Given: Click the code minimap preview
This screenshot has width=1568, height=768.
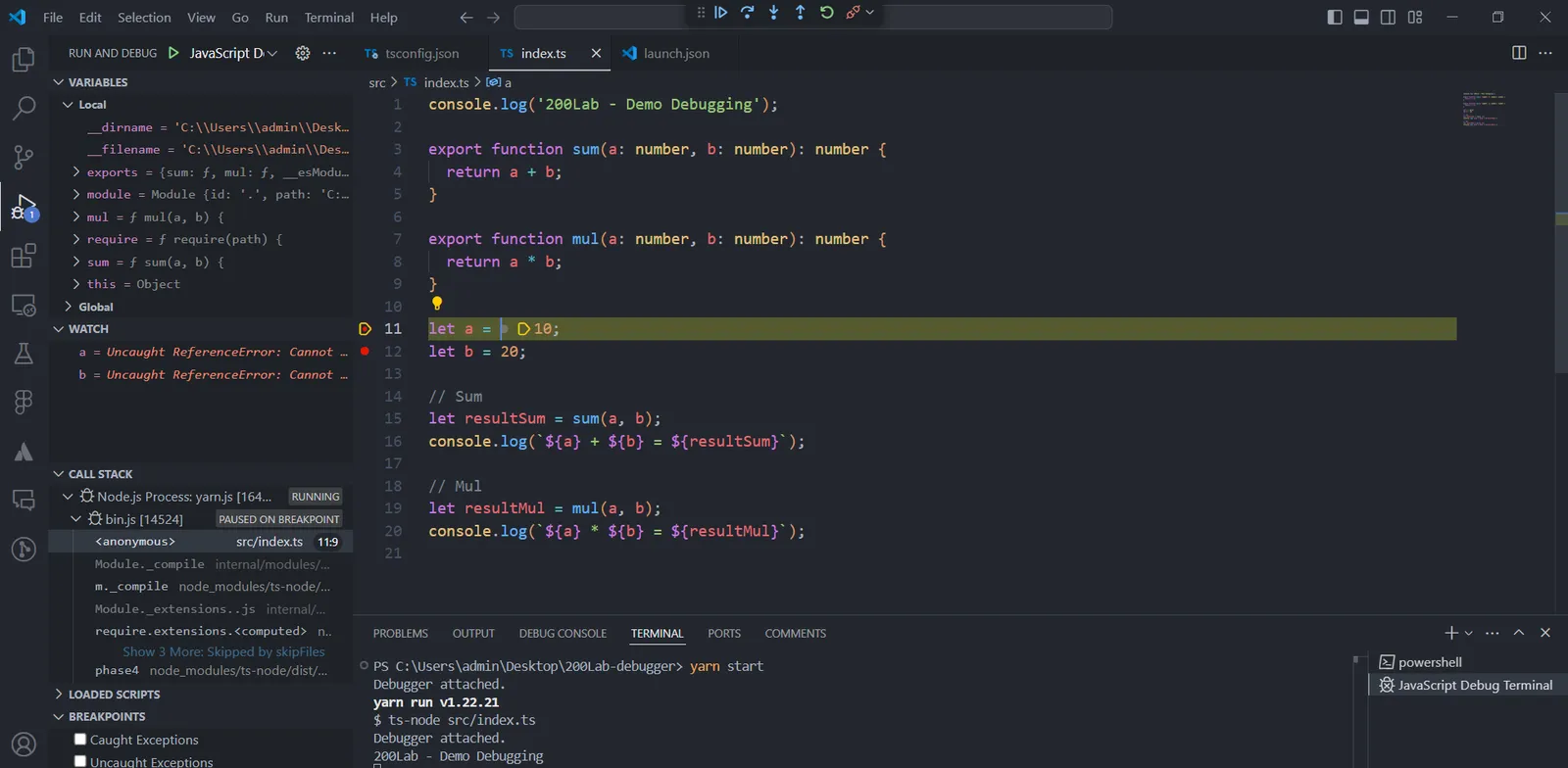Looking at the screenshot, I should (1484, 109).
